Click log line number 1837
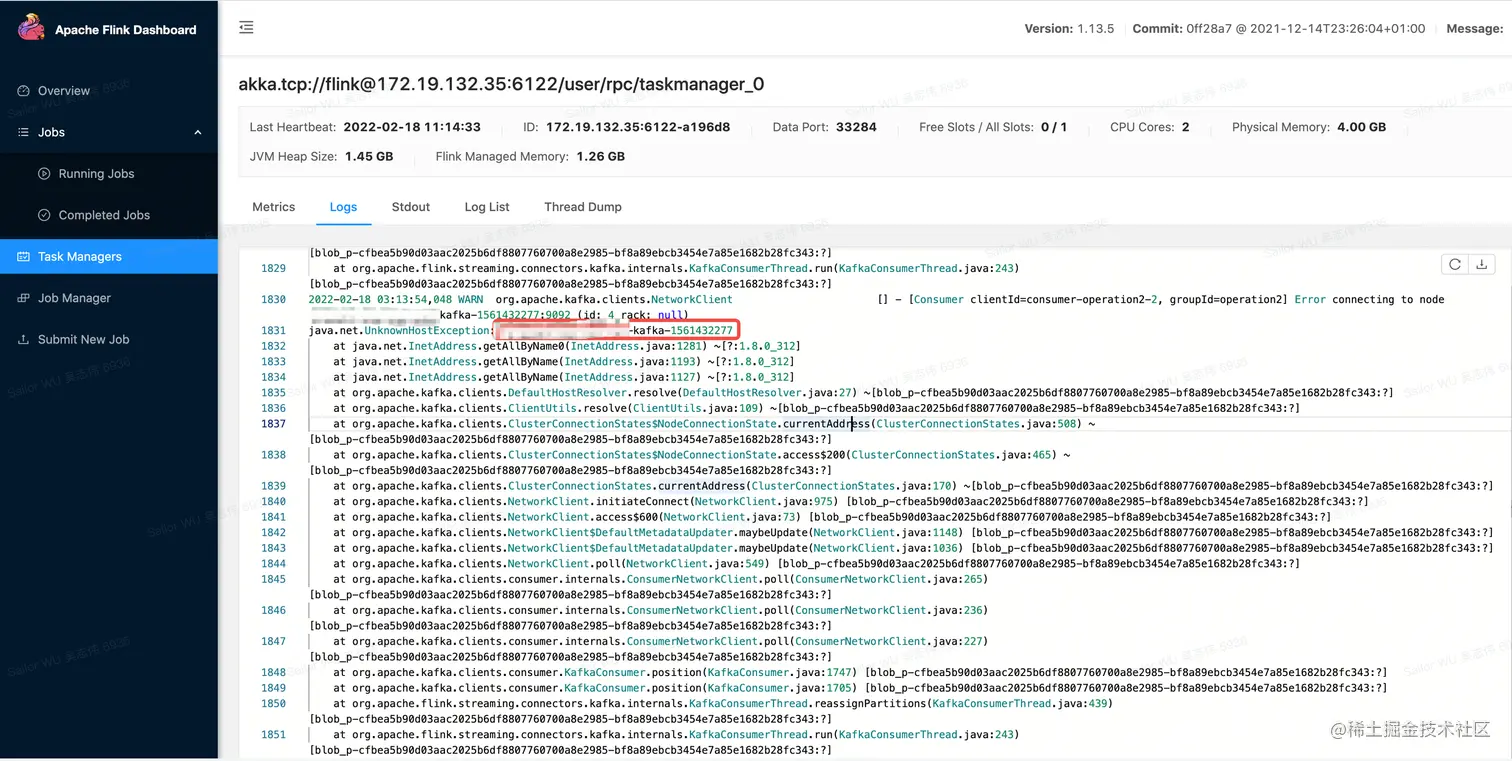This screenshot has width=1512, height=761. [273, 424]
